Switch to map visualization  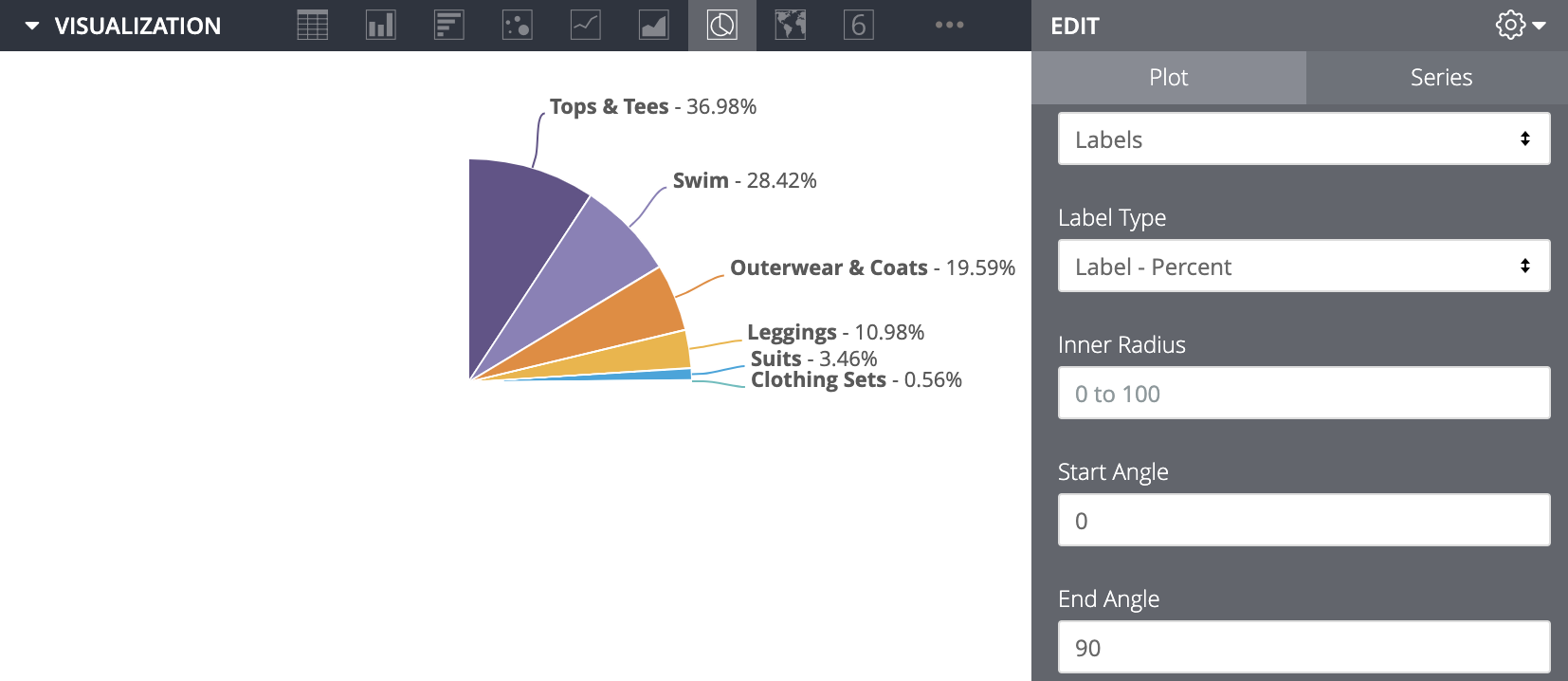791,26
